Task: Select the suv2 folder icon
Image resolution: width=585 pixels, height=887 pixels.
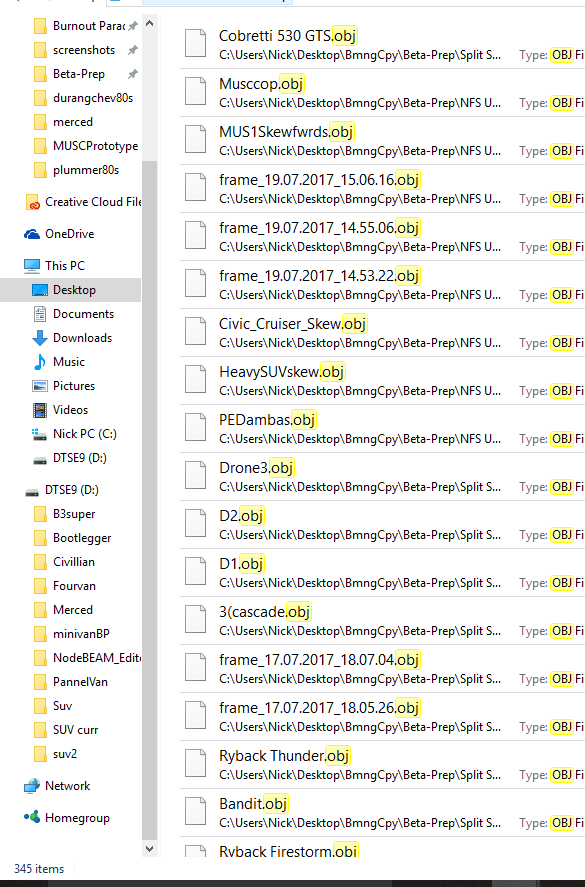Action: [40, 755]
